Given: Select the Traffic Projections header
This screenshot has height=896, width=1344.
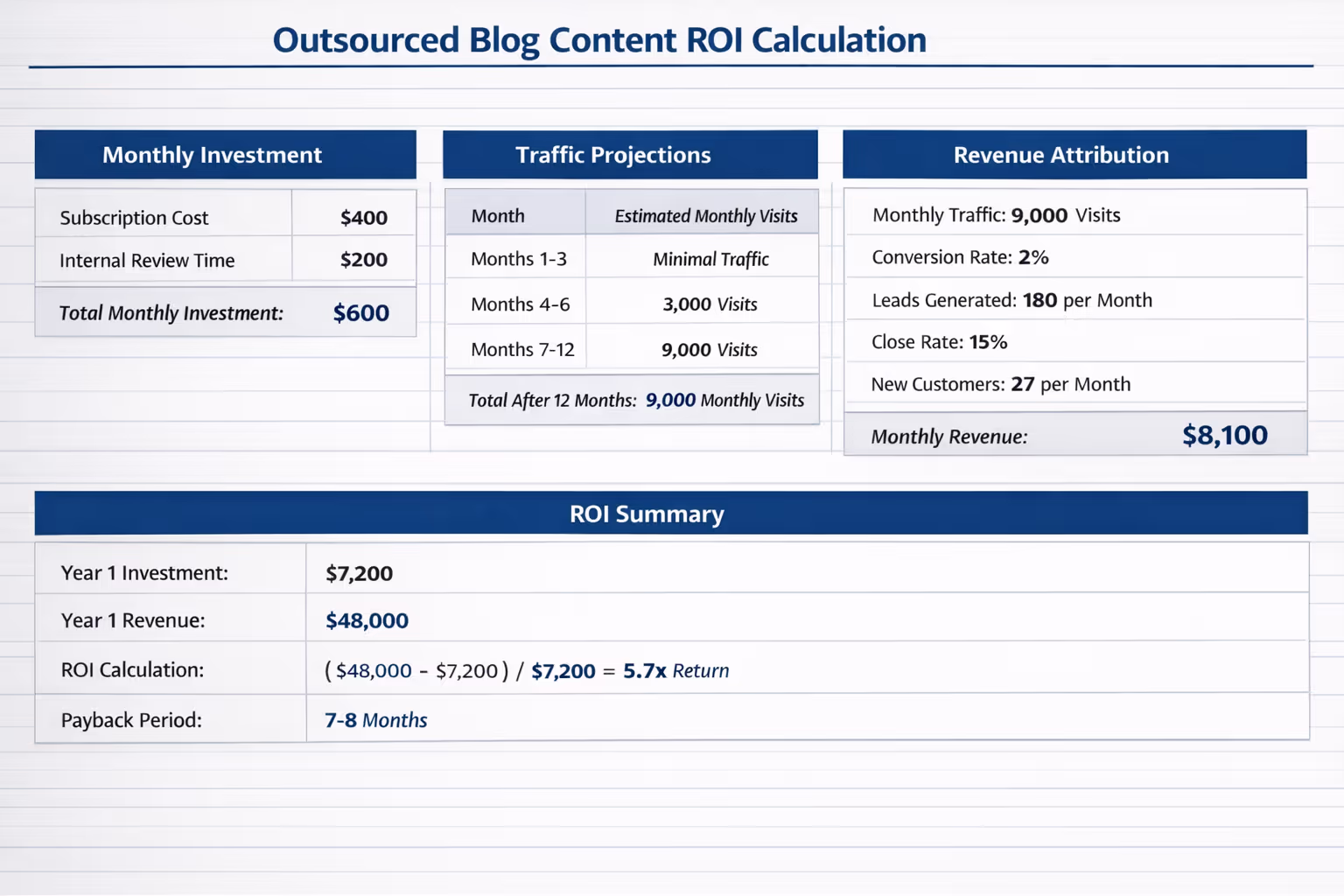Looking at the screenshot, I should point(630,155).
